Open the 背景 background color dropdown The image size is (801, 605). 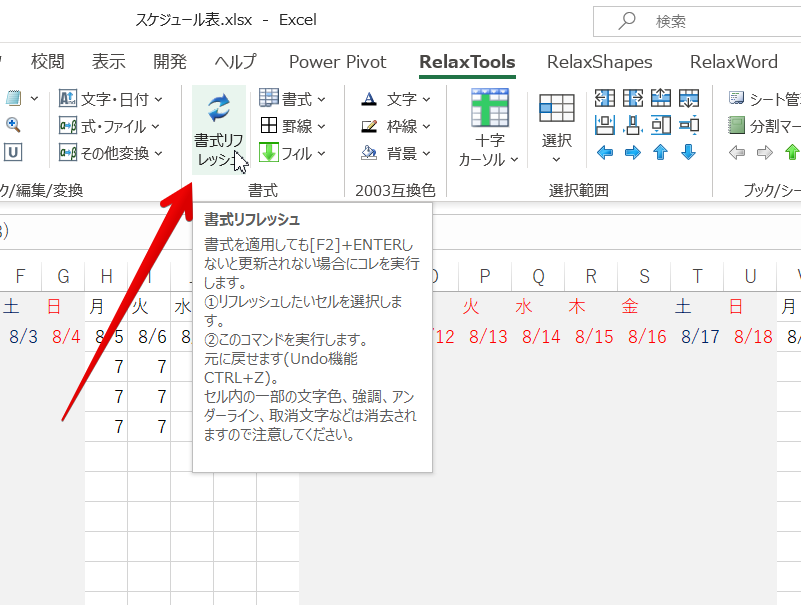(x=396, y=153)
